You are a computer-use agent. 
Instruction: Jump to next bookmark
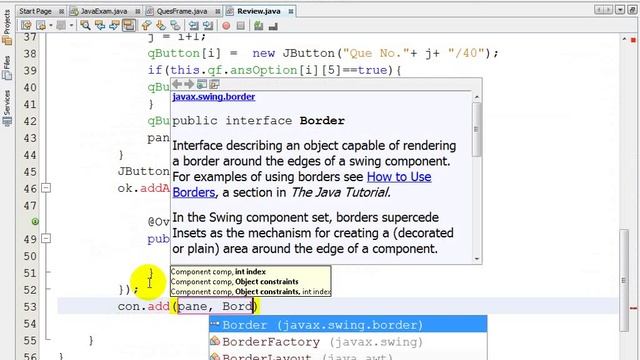click(161, 26)
